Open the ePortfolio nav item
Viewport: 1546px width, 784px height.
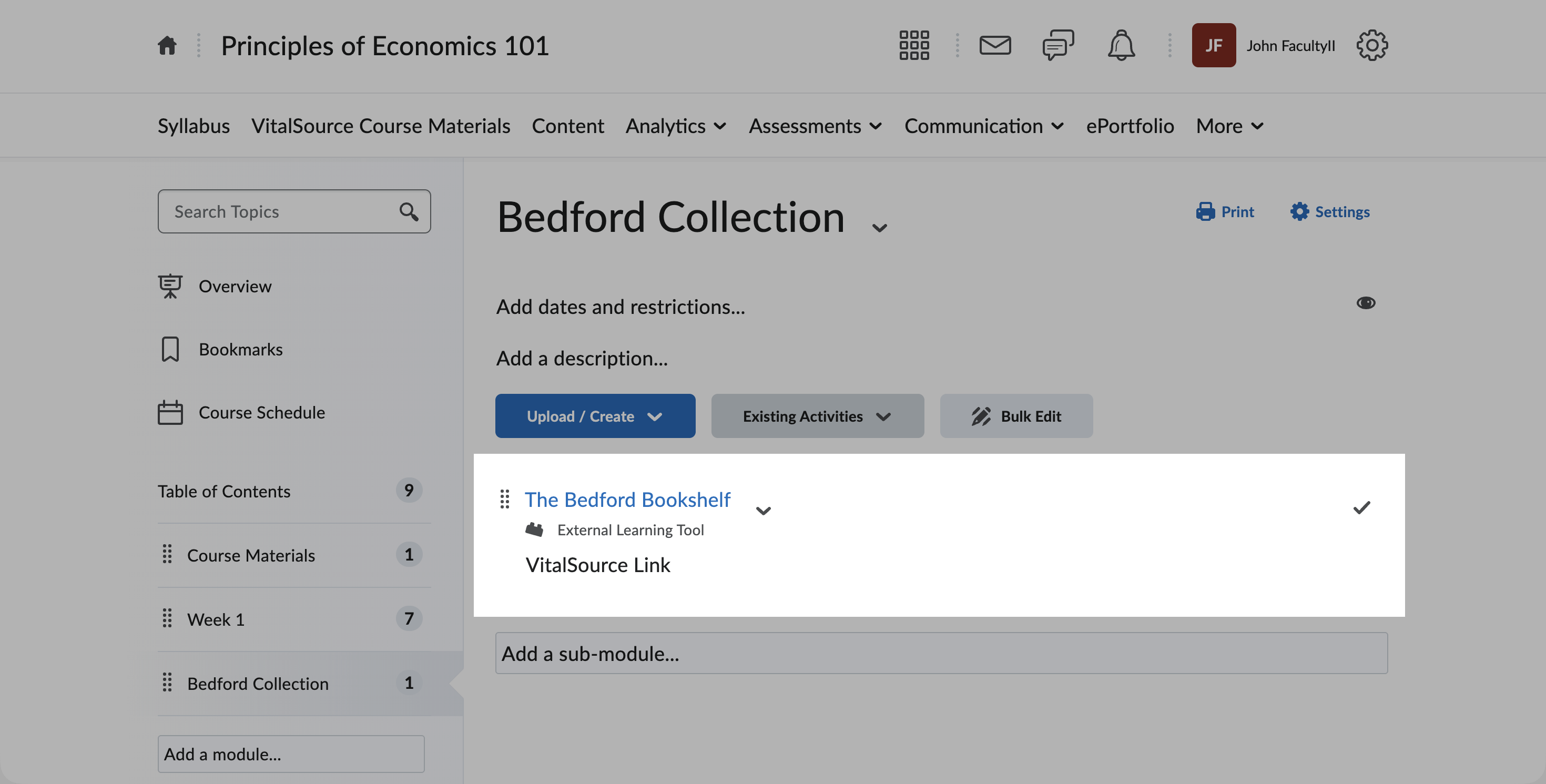point(1130,126)
